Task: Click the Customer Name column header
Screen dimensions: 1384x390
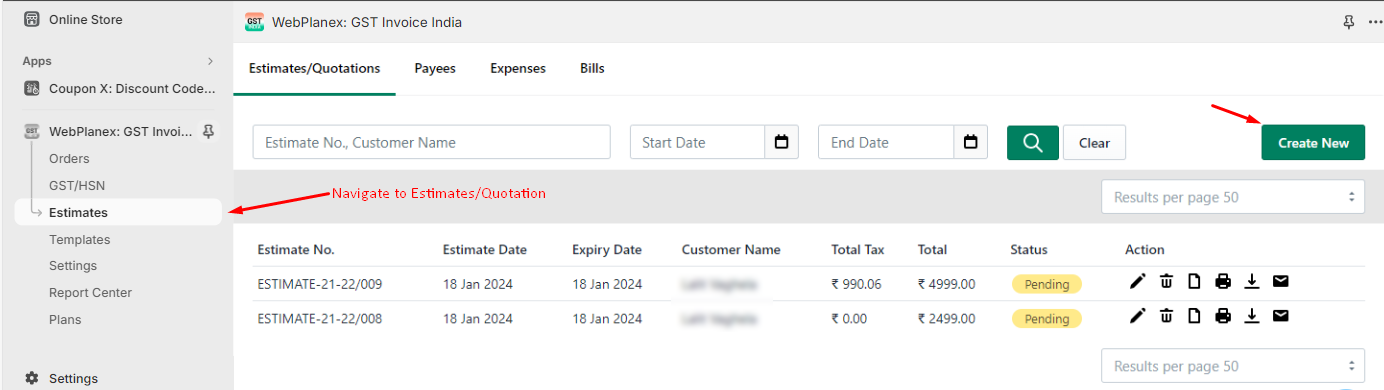Action: coord(731,250)
